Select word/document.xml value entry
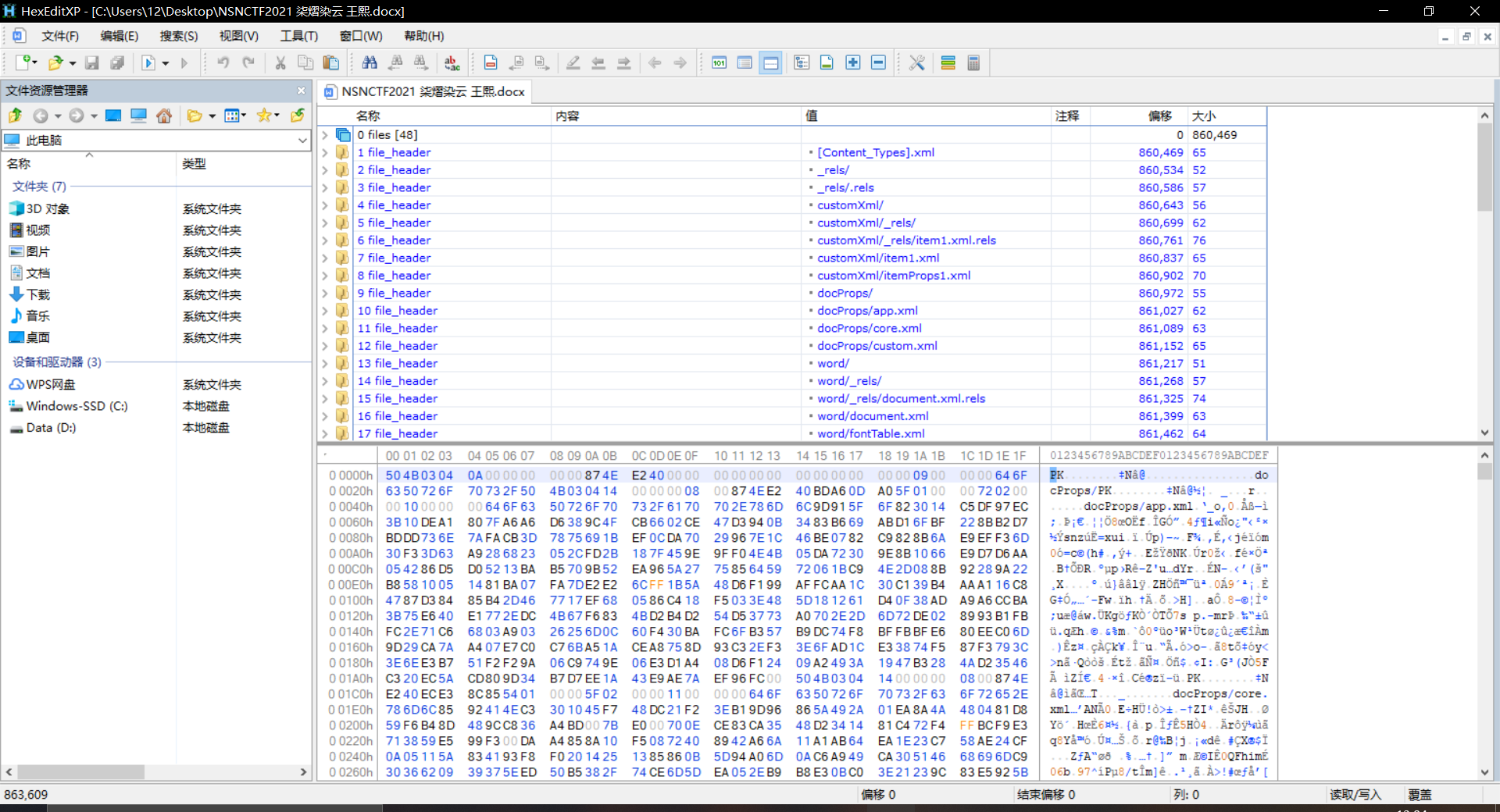Viewport: 1500px width, 812px height. tap(873, 416)
